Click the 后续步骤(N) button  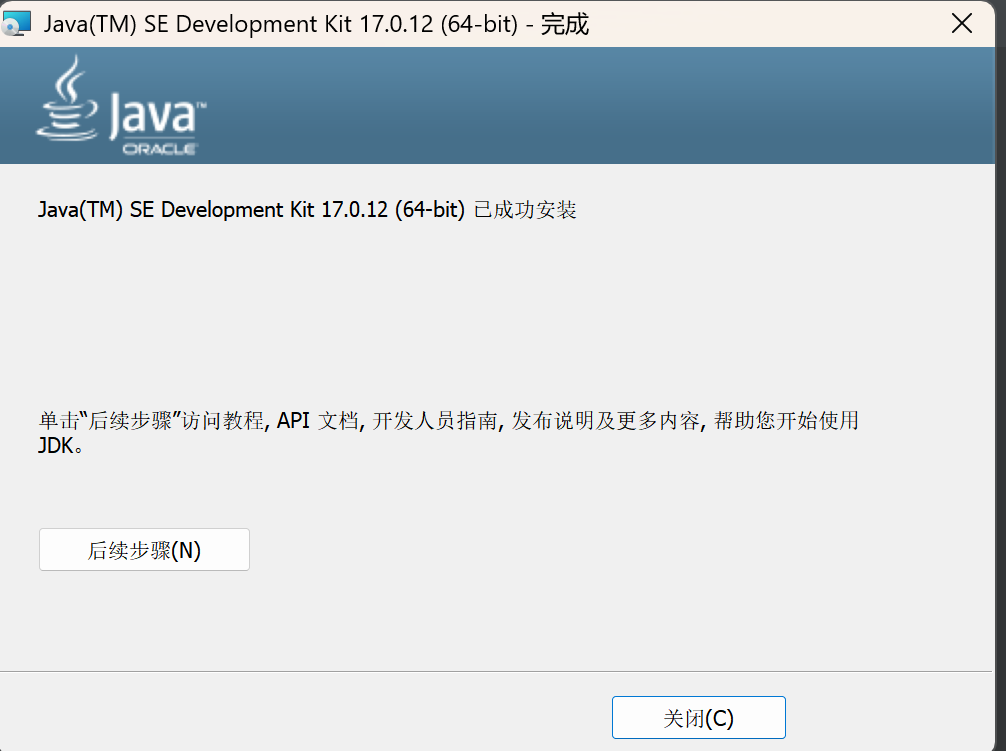[x=144, y=550]
